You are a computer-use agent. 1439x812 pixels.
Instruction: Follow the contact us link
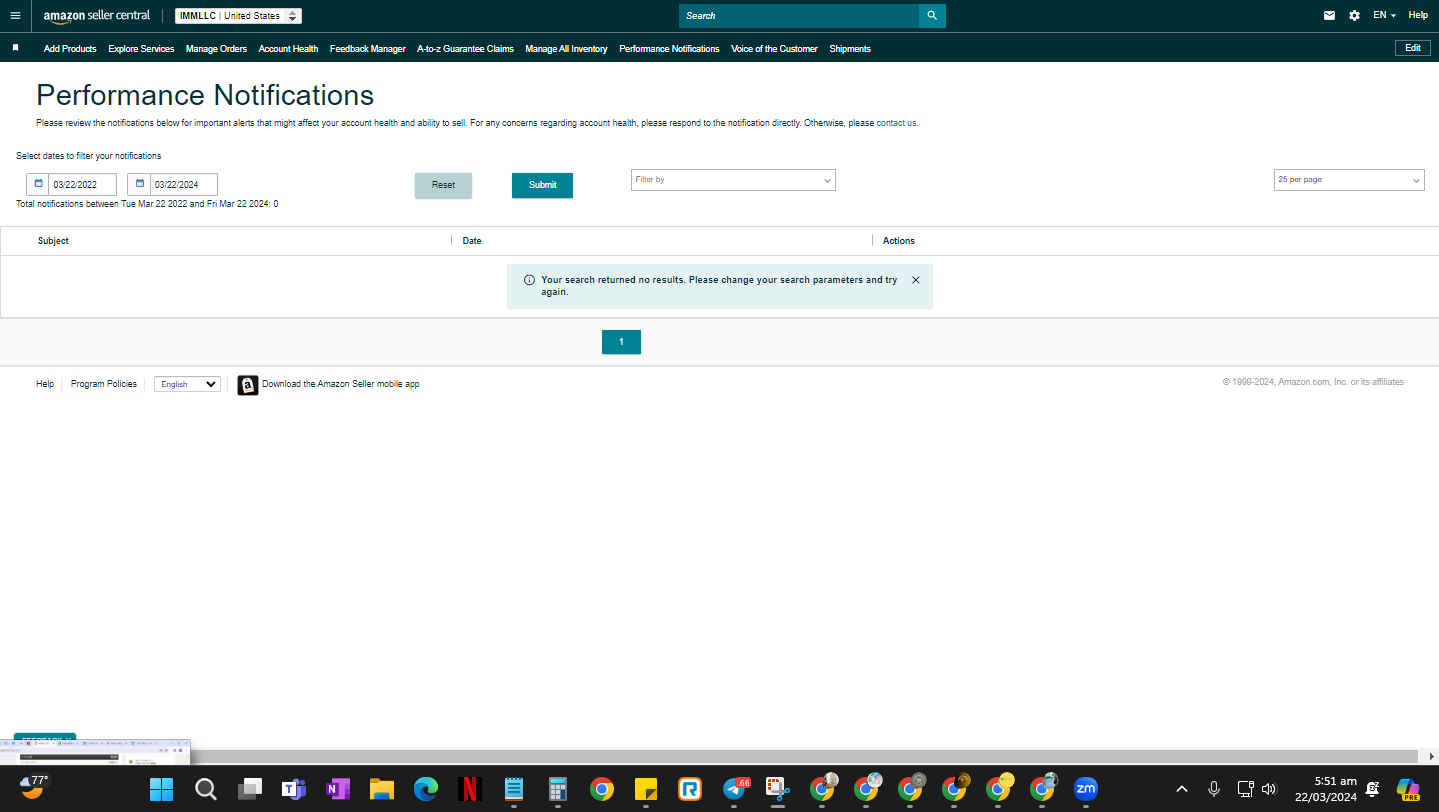point(896,123)
